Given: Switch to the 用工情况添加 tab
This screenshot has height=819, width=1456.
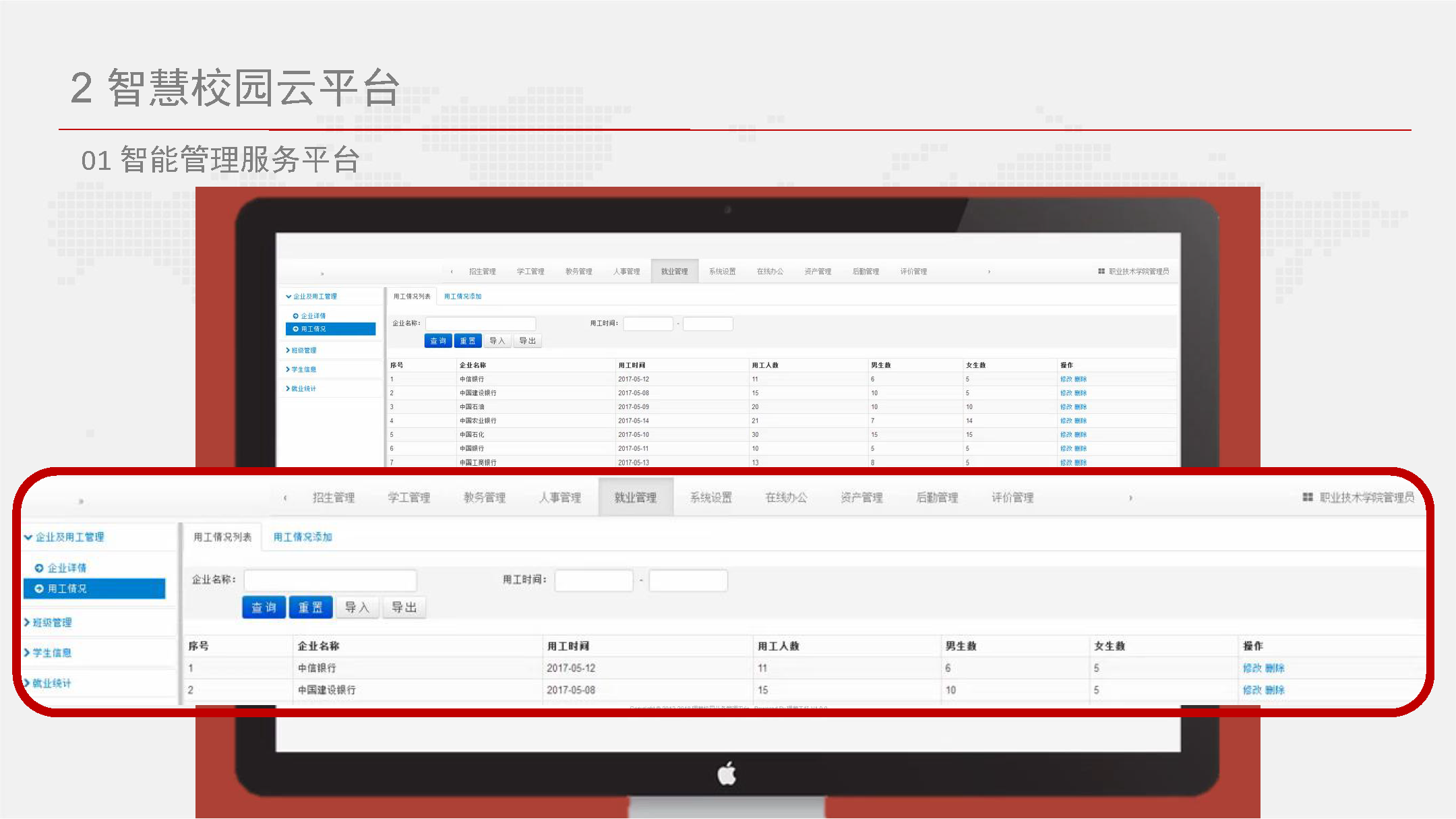Looking at the screenshot, I should click(303, 537).
